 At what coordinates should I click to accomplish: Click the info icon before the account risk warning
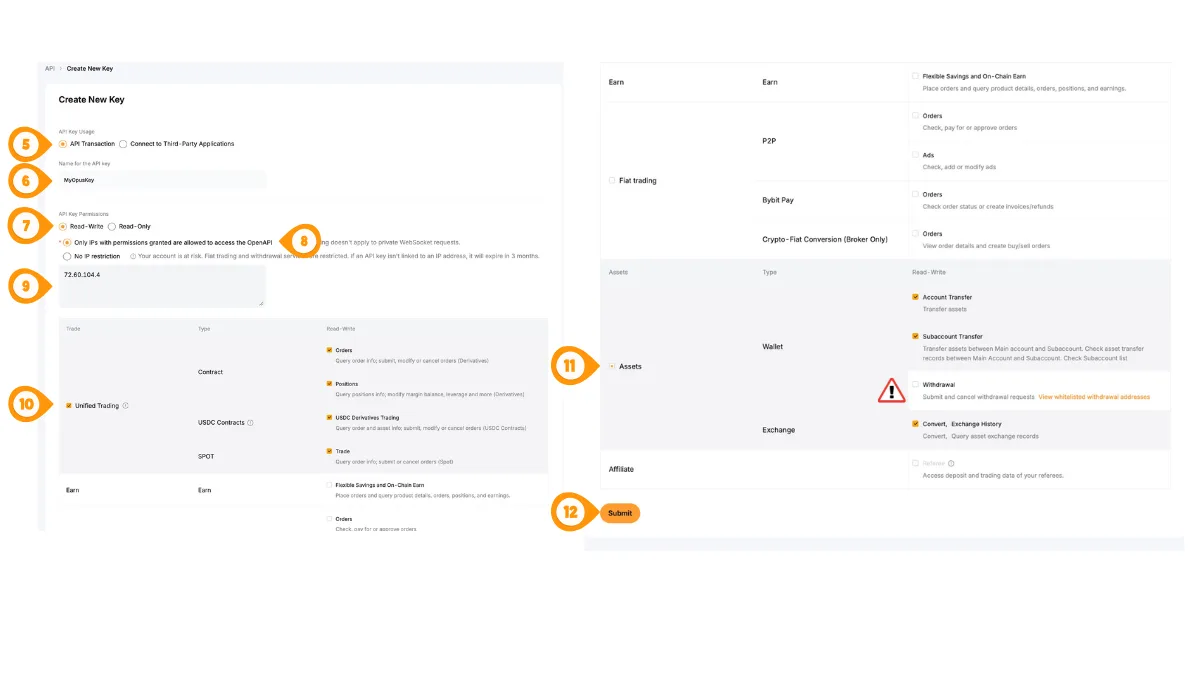coord(133,256)
